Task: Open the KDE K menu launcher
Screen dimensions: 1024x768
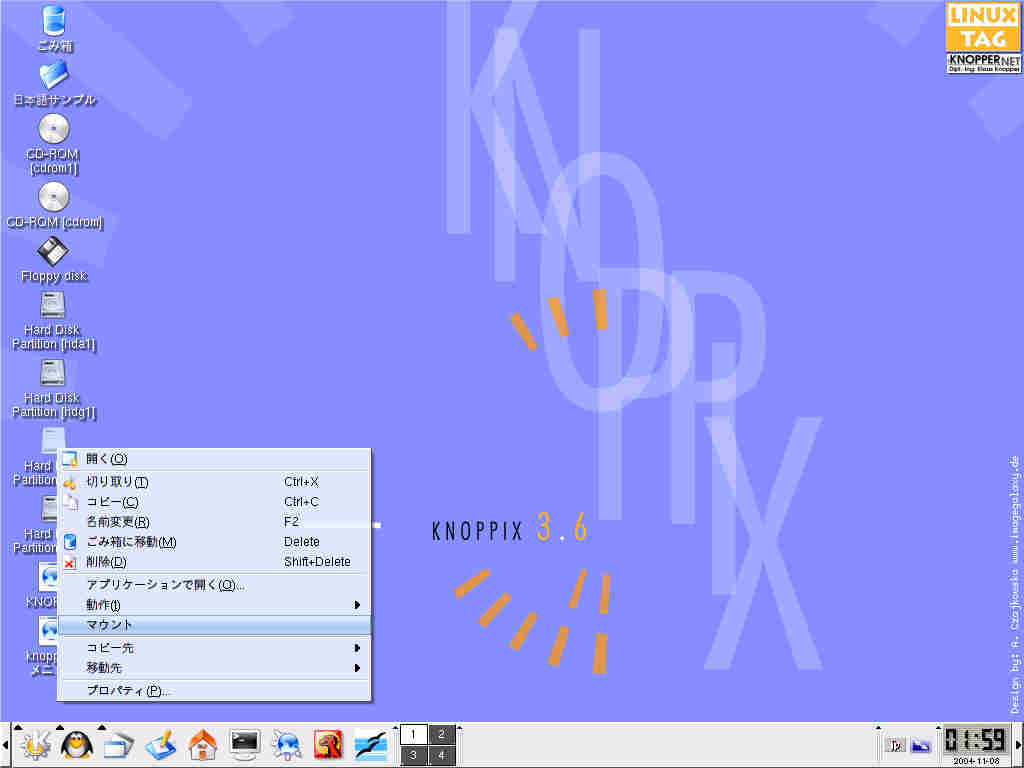Action: [x=35, y=744]
